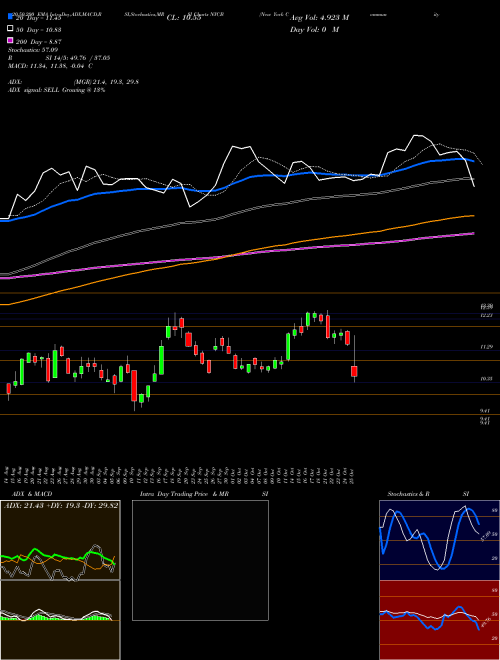Click the 'RSI 14/3: 49.76 / 37.05' readout
This screenshot has width=500, height=660.
[x=59, y=58]
